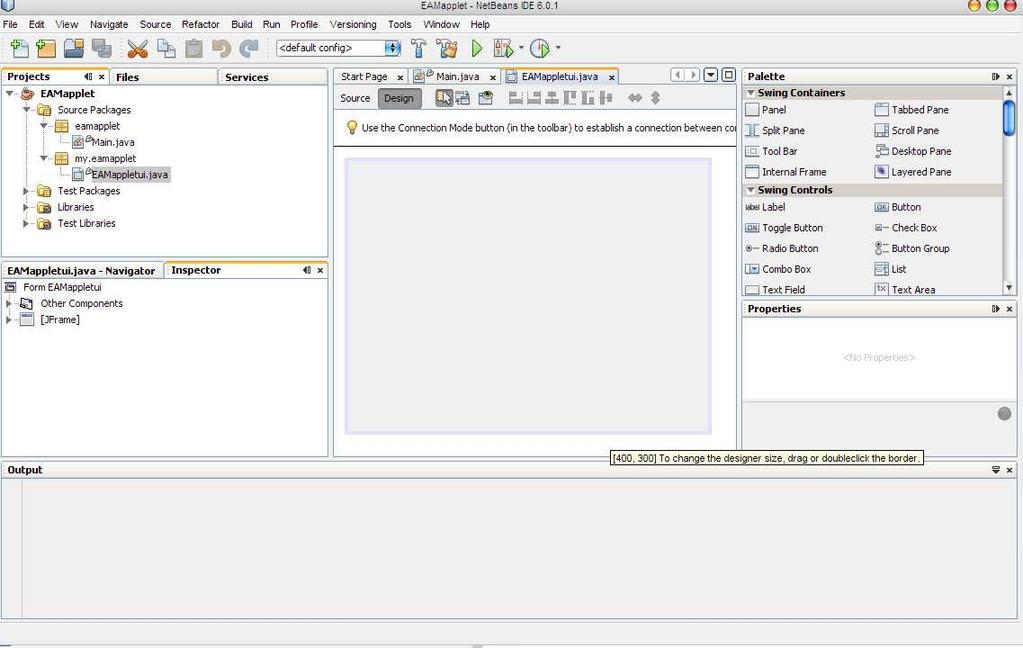Open the Tools menu

click(399, 24)
